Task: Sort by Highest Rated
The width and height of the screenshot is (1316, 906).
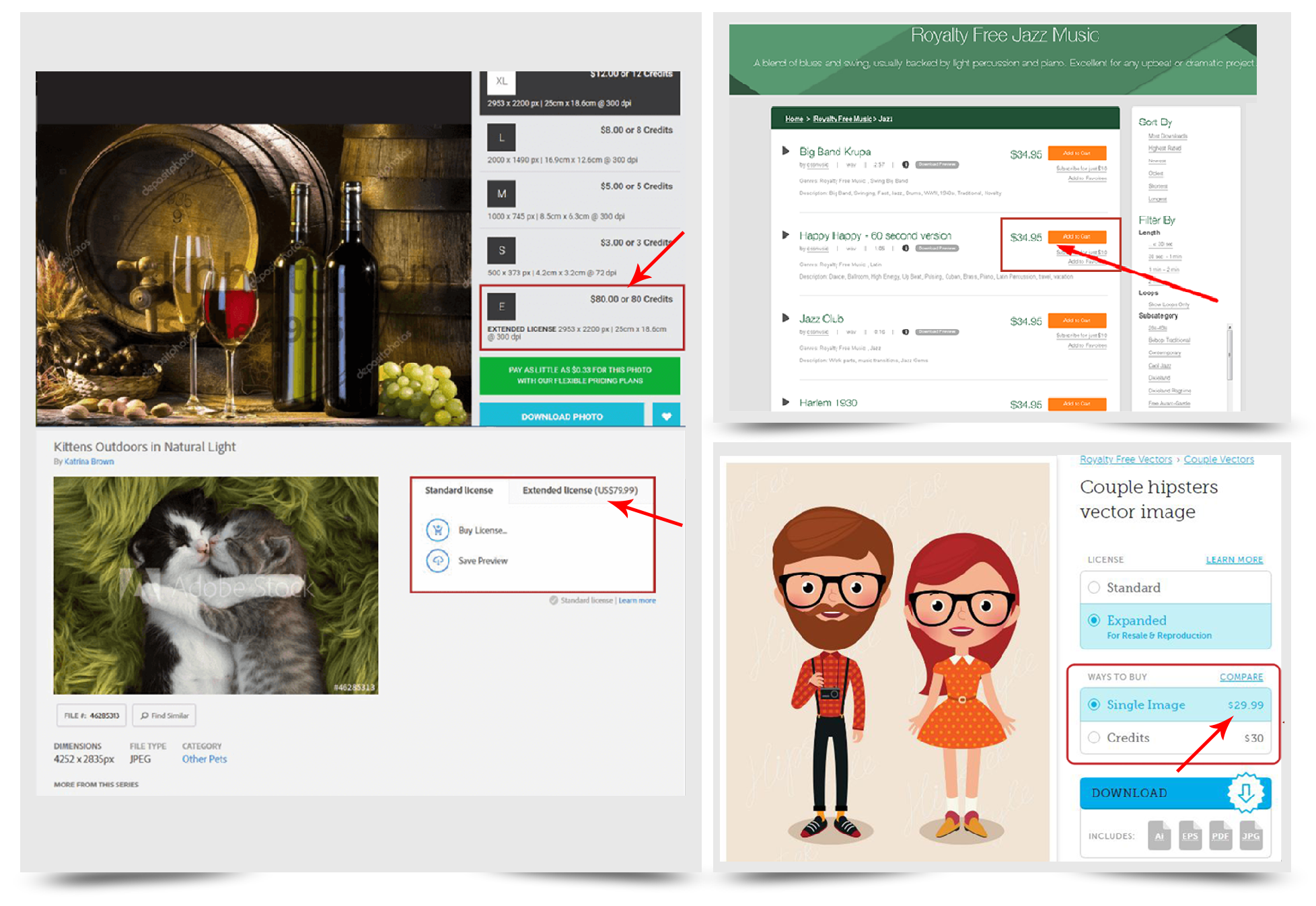Action: tap(1165, 147)
